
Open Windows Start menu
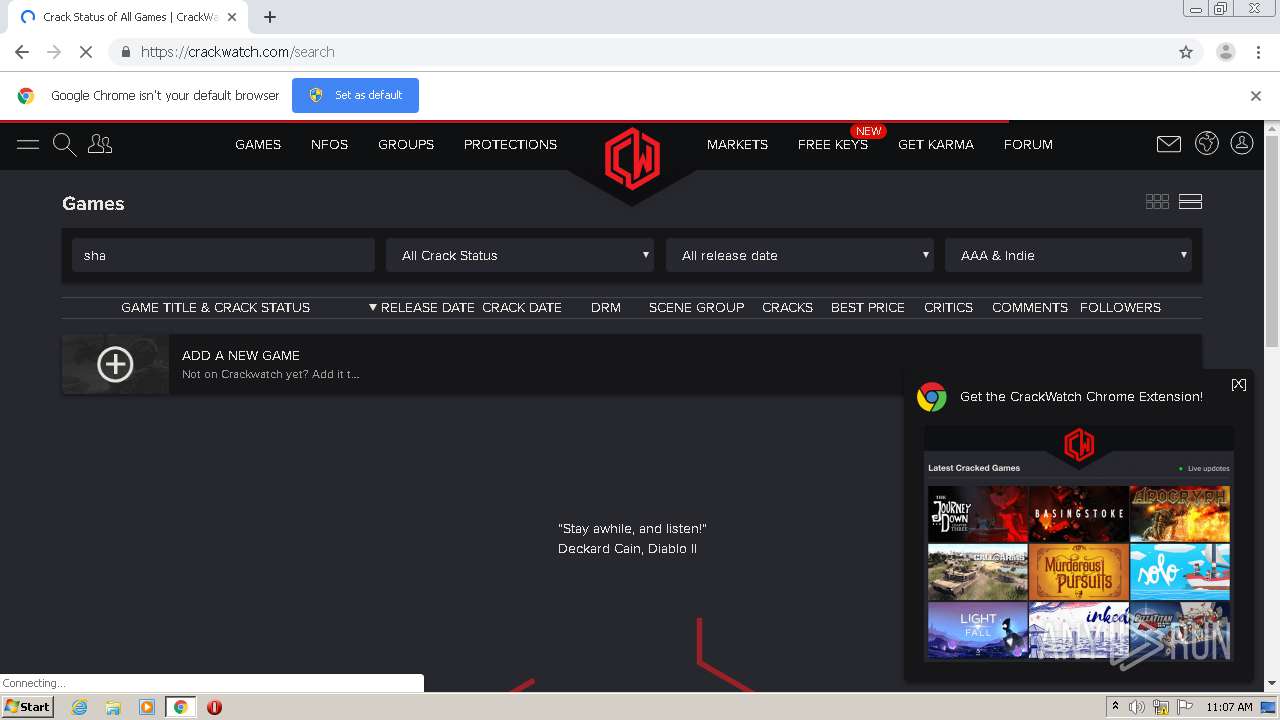pyautogui.click(x=28, y=706)
